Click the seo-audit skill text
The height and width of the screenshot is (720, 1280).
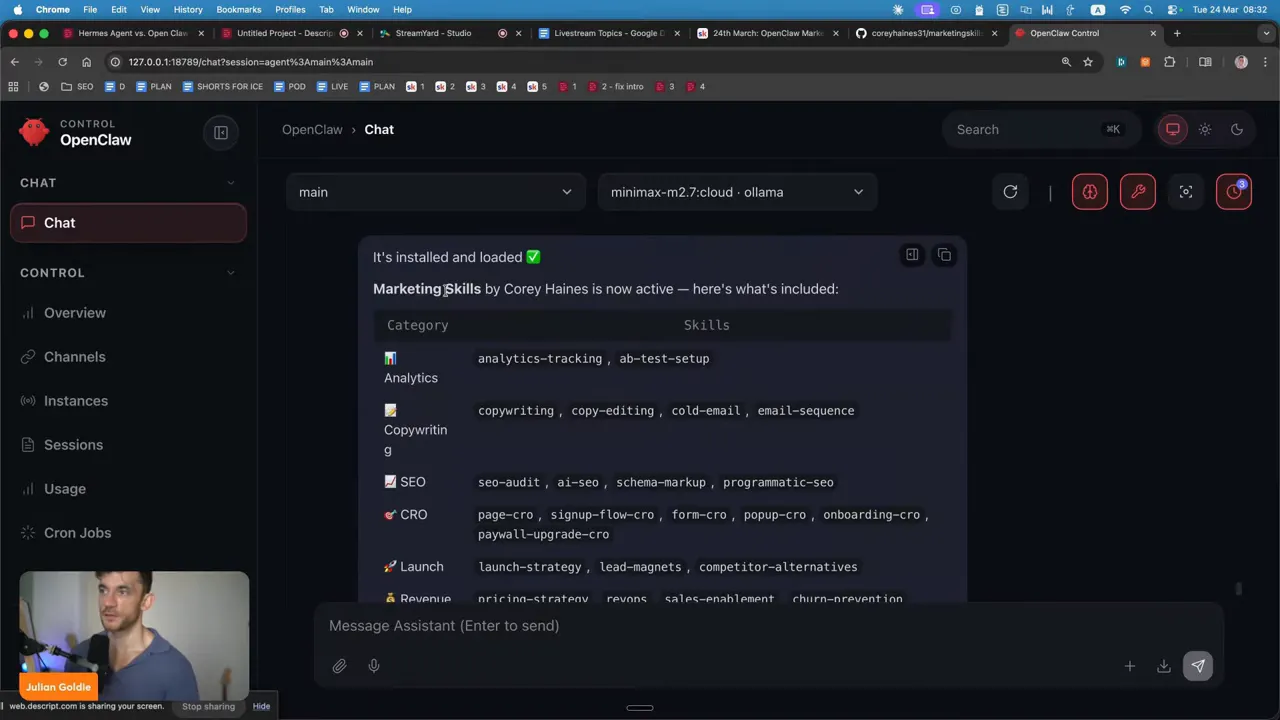pos(509,482)
